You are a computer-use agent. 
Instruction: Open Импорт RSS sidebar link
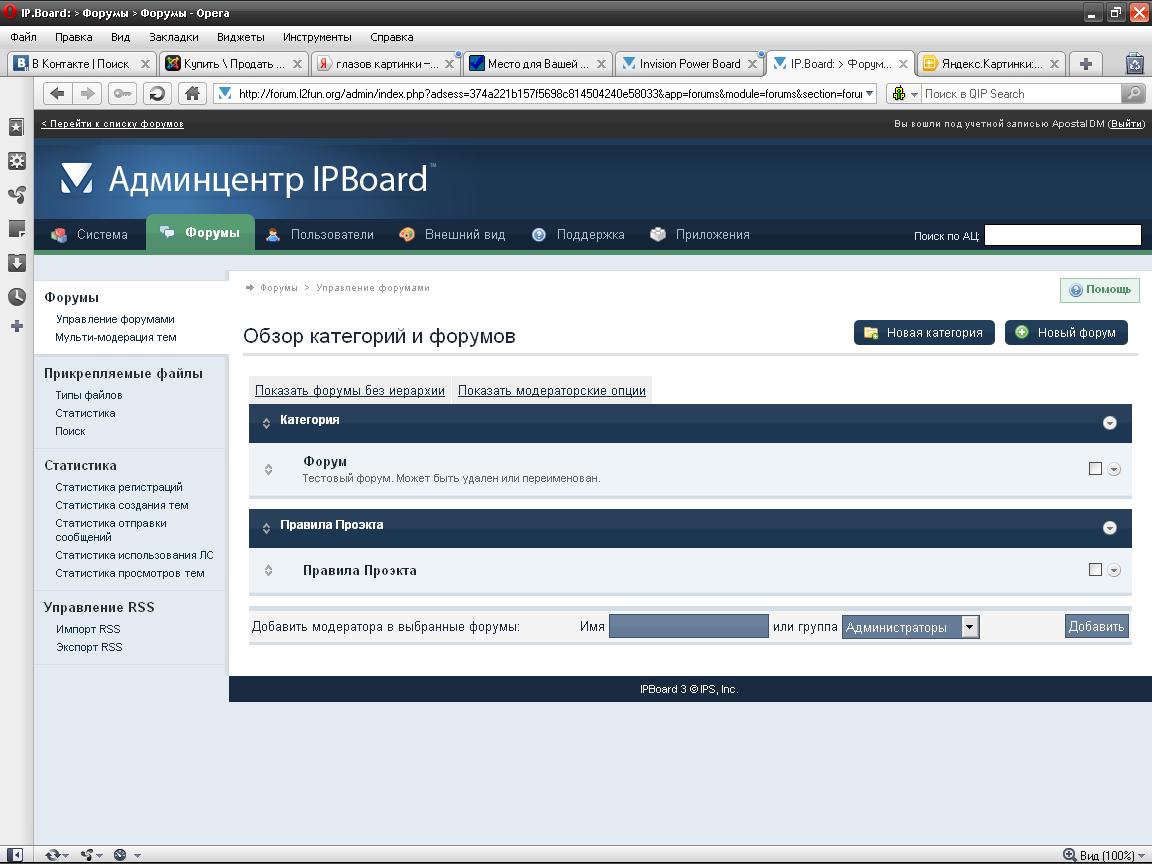click(88, 629)
